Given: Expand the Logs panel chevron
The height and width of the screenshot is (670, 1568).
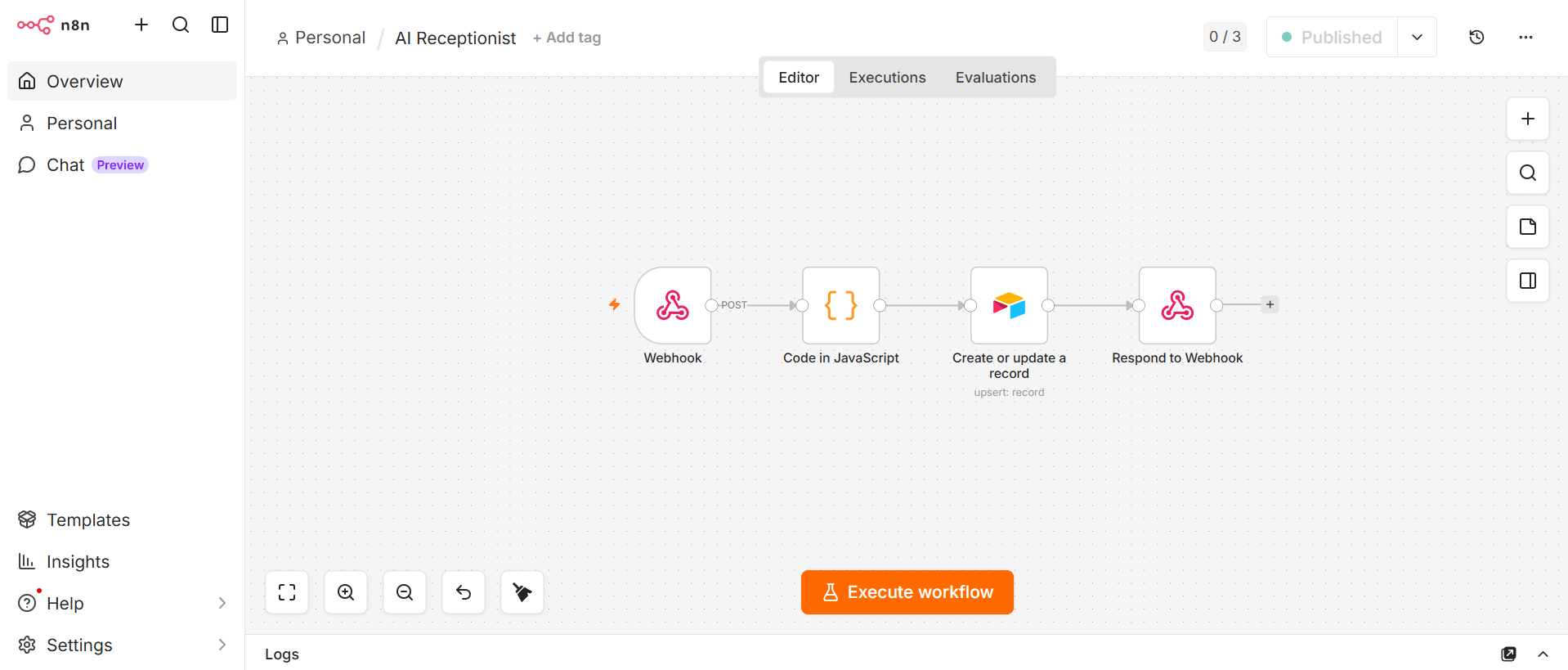Looking at the screenshot, I should (1543, 654).
